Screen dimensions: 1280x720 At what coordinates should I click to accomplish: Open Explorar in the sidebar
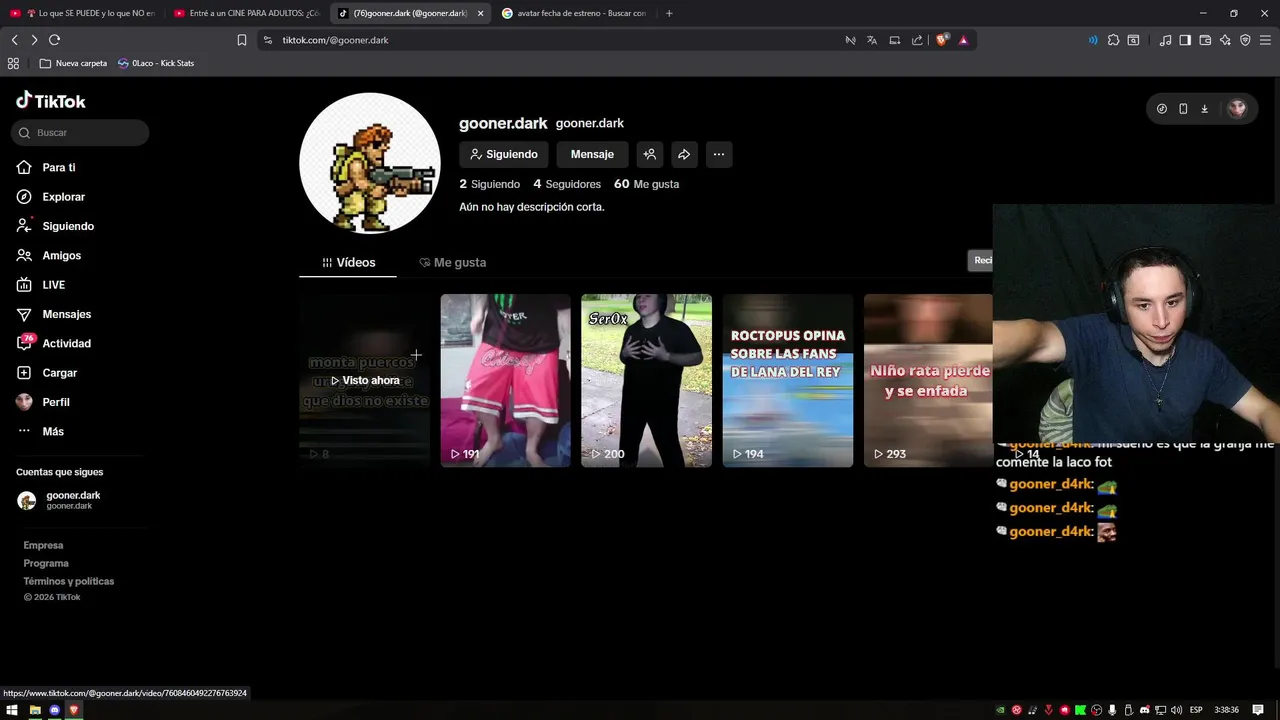(51, 197)
